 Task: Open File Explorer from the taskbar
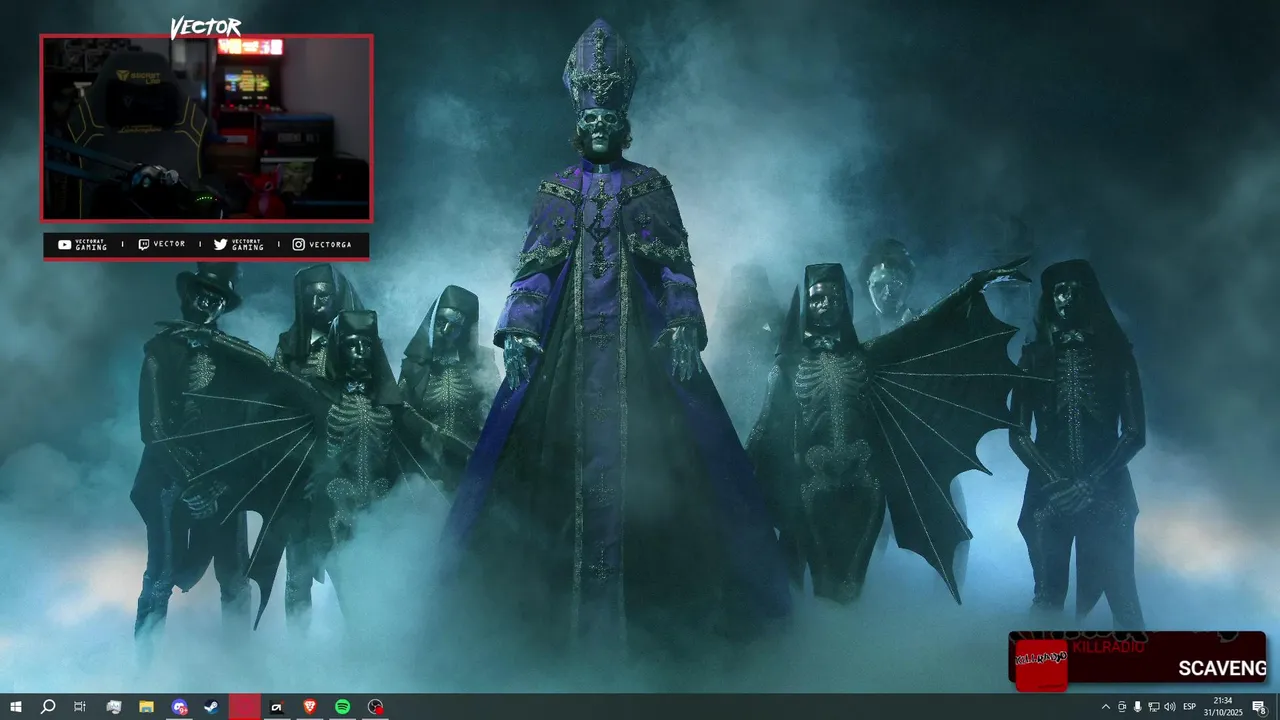(x=146, y=707)
